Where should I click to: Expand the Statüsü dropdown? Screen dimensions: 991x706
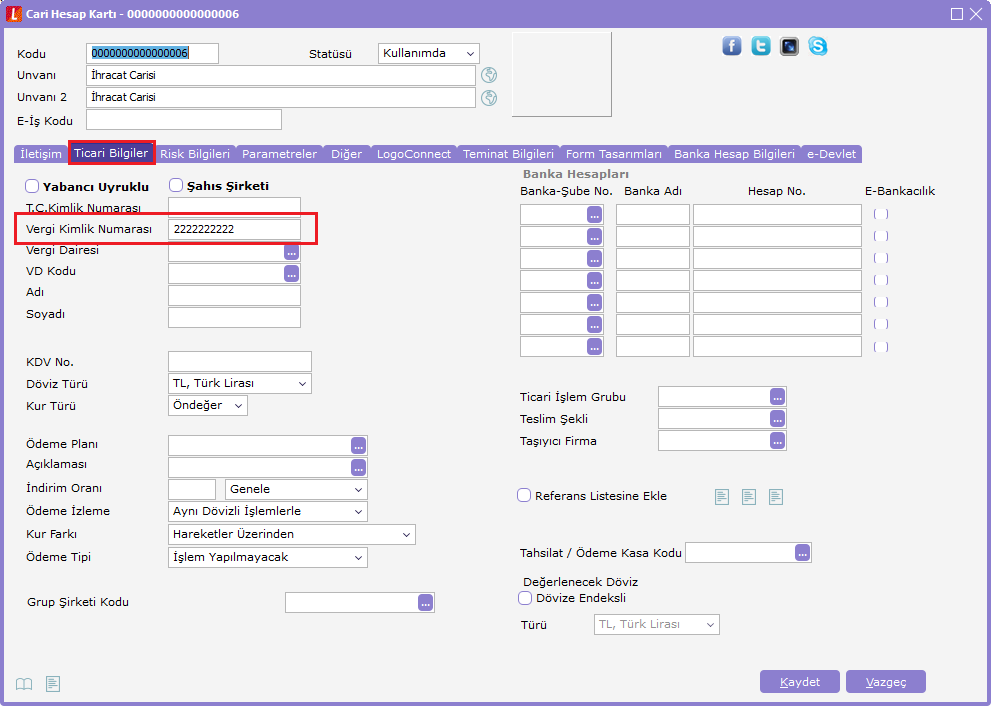(429, 53)
